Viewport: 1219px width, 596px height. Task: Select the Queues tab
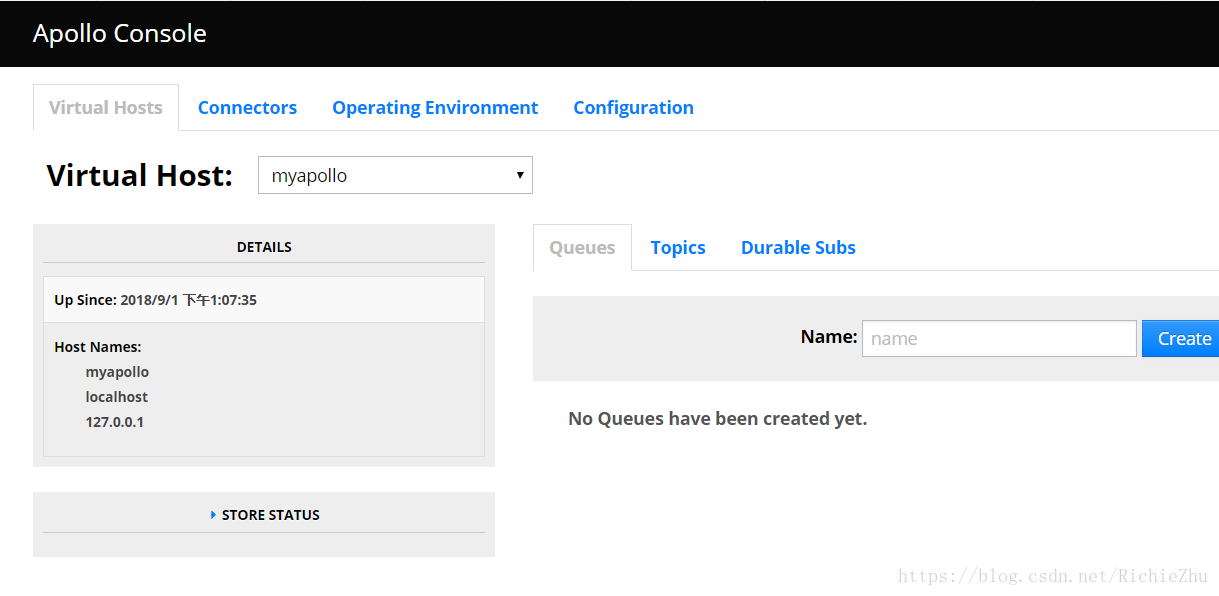click(582, 248)
